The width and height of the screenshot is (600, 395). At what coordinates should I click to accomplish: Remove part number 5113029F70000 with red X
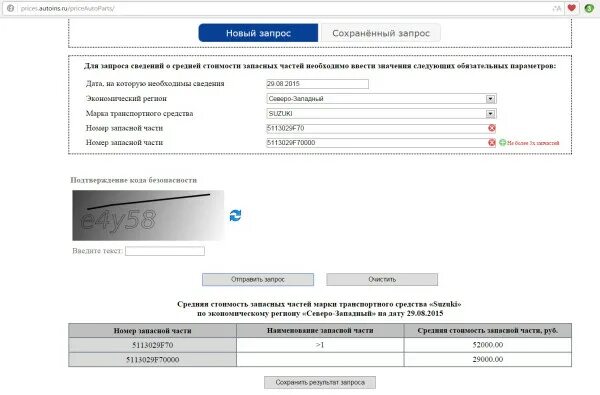492,143
